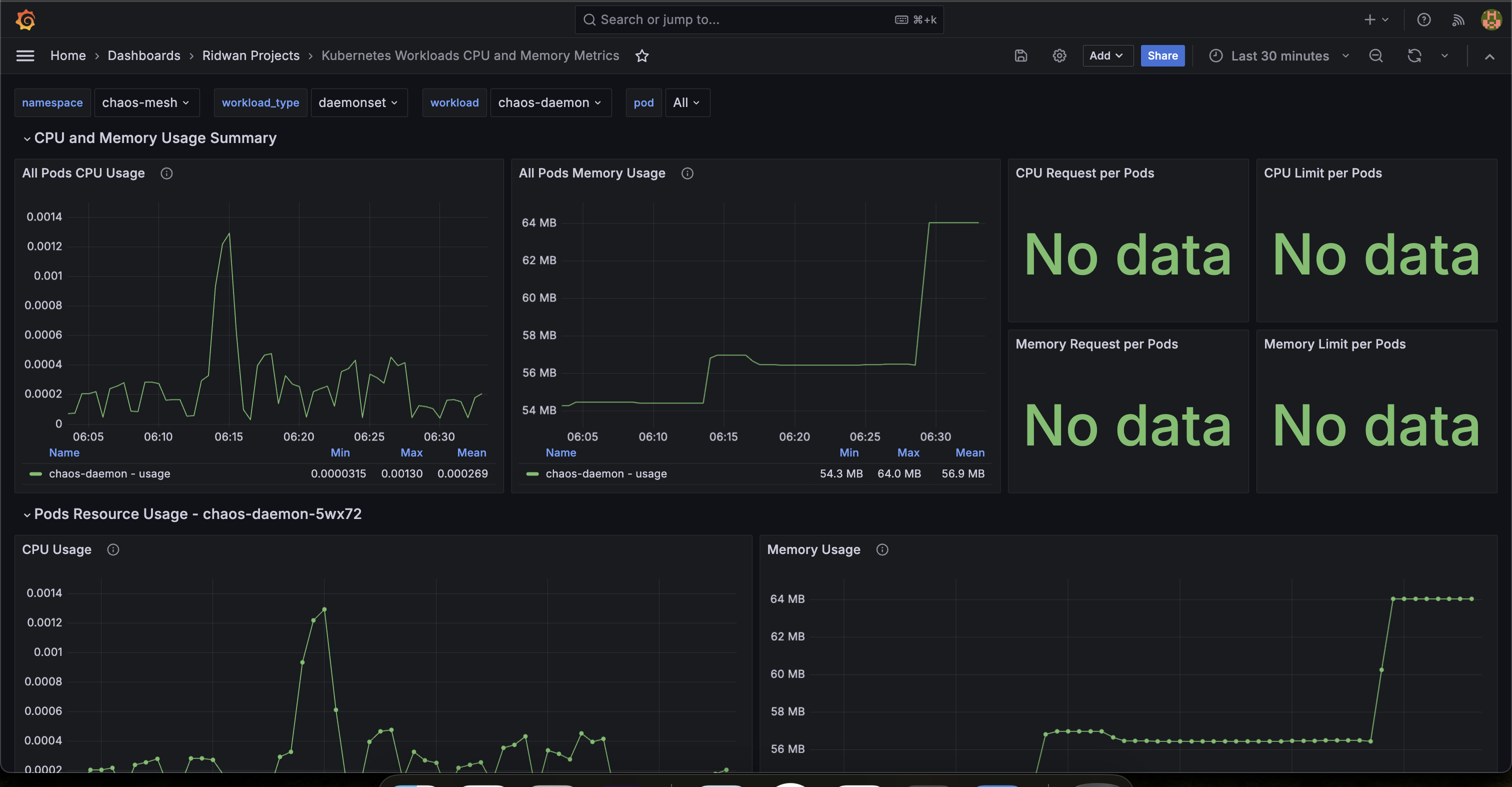The height and width of the screenshot is (787, 1512).
Task: Open the help question mark icon
Action: [1423, 20]
